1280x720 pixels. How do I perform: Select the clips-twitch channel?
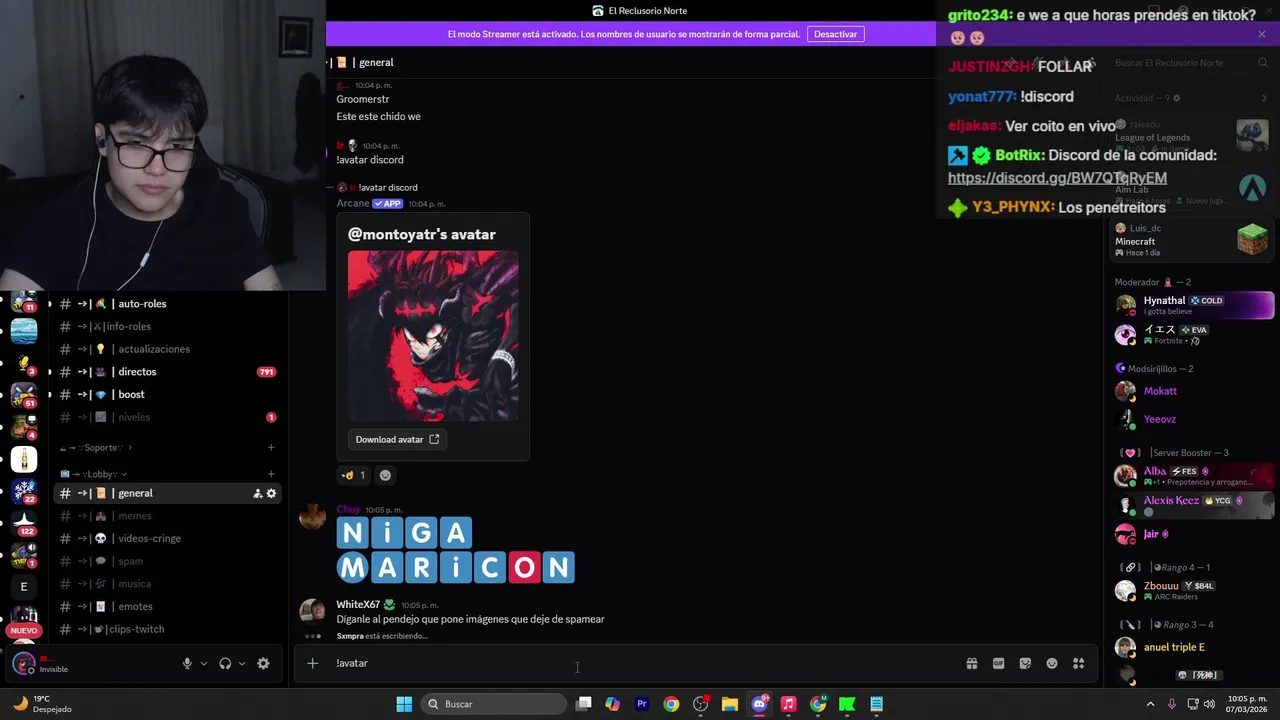coord(166,629)
